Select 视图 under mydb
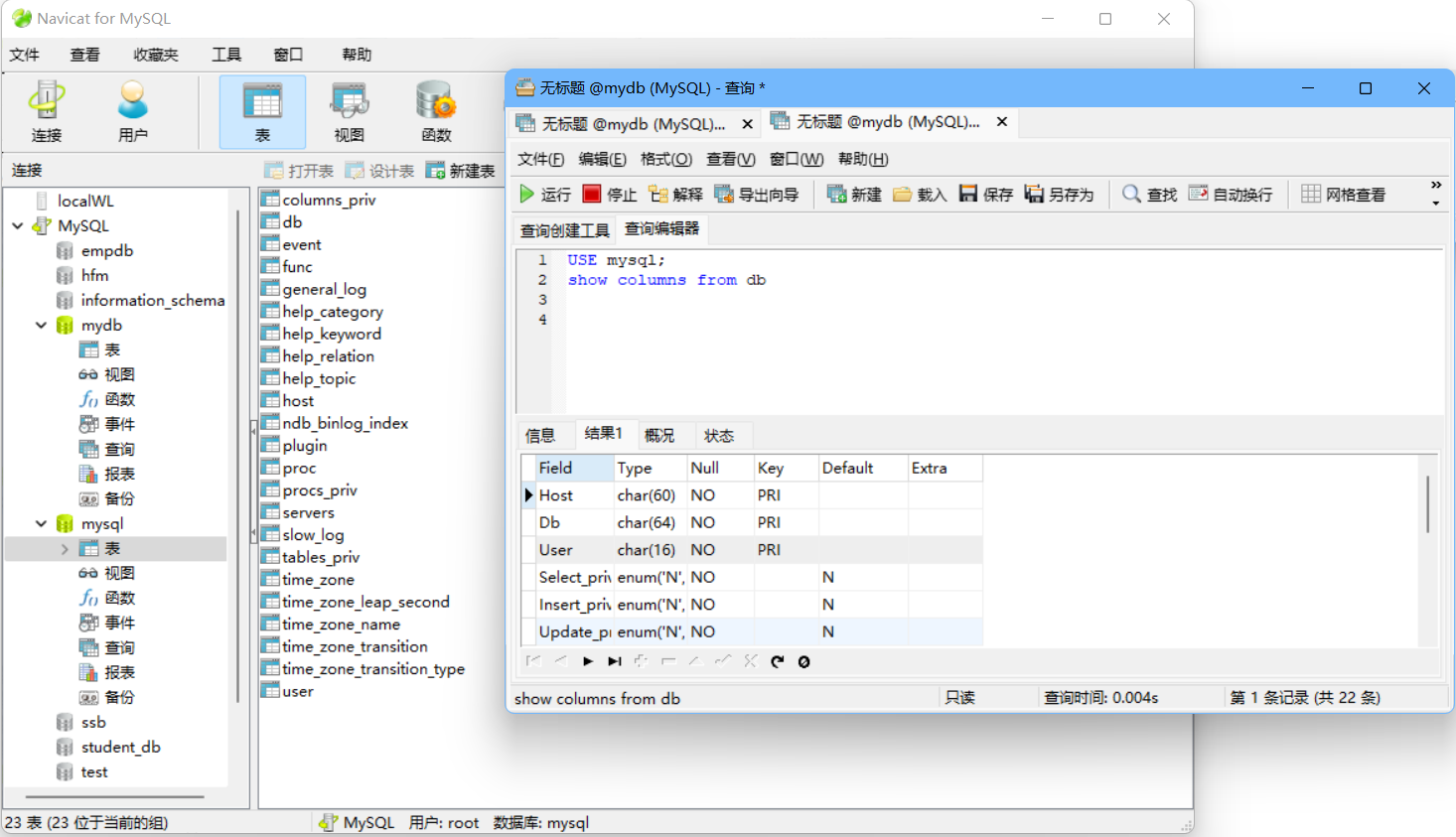 (119, 375)
